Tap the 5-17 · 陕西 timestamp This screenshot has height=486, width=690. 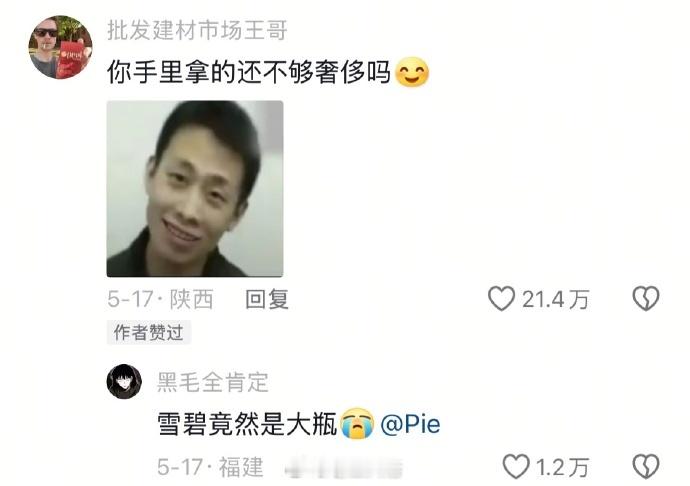point(160,299)
